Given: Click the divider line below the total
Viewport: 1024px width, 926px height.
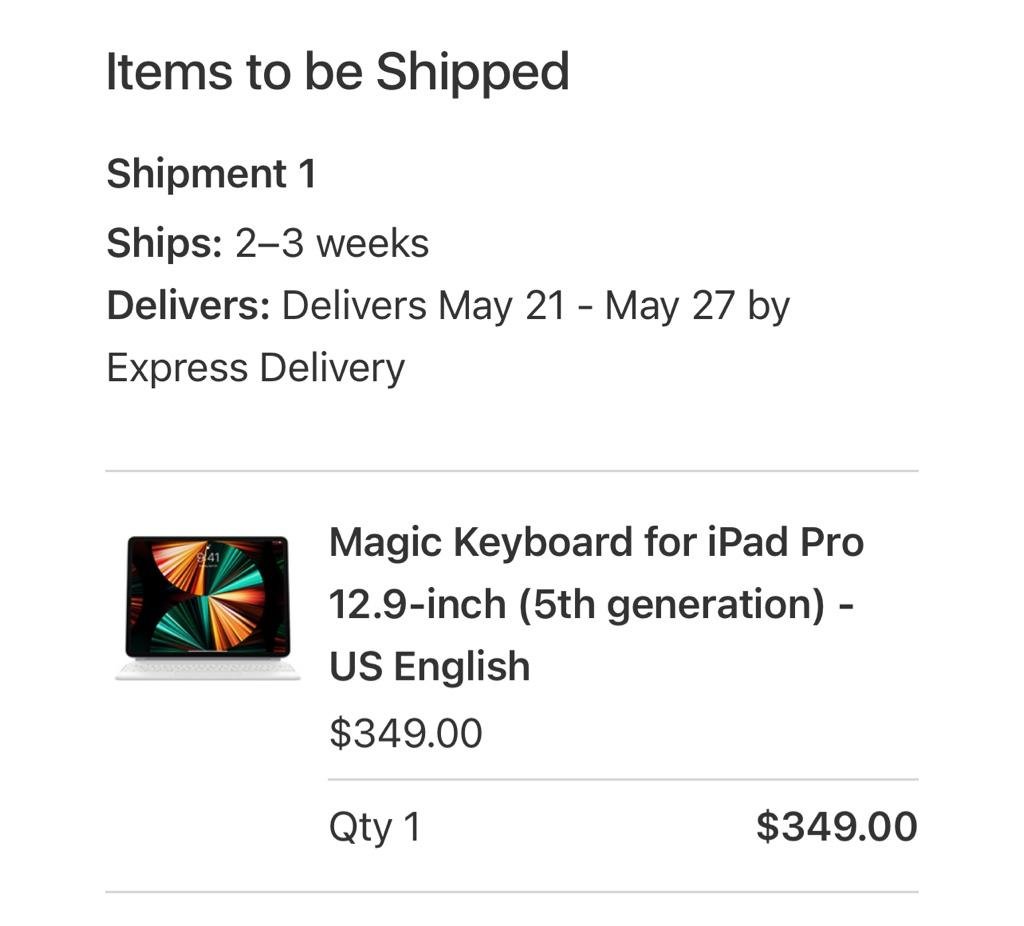Looking at the screenshot, I should [x=512, y=892].
